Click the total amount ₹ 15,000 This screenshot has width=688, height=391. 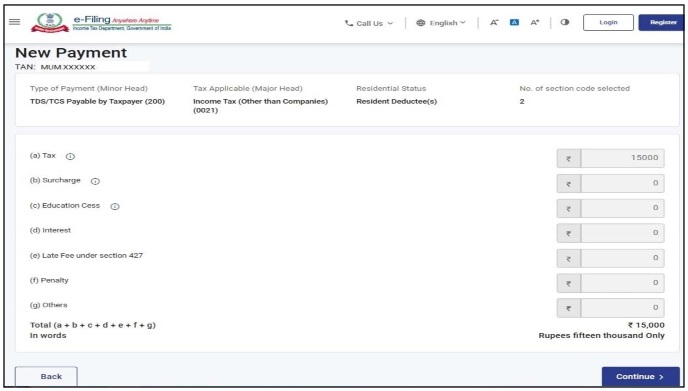(x=646, y=325)
